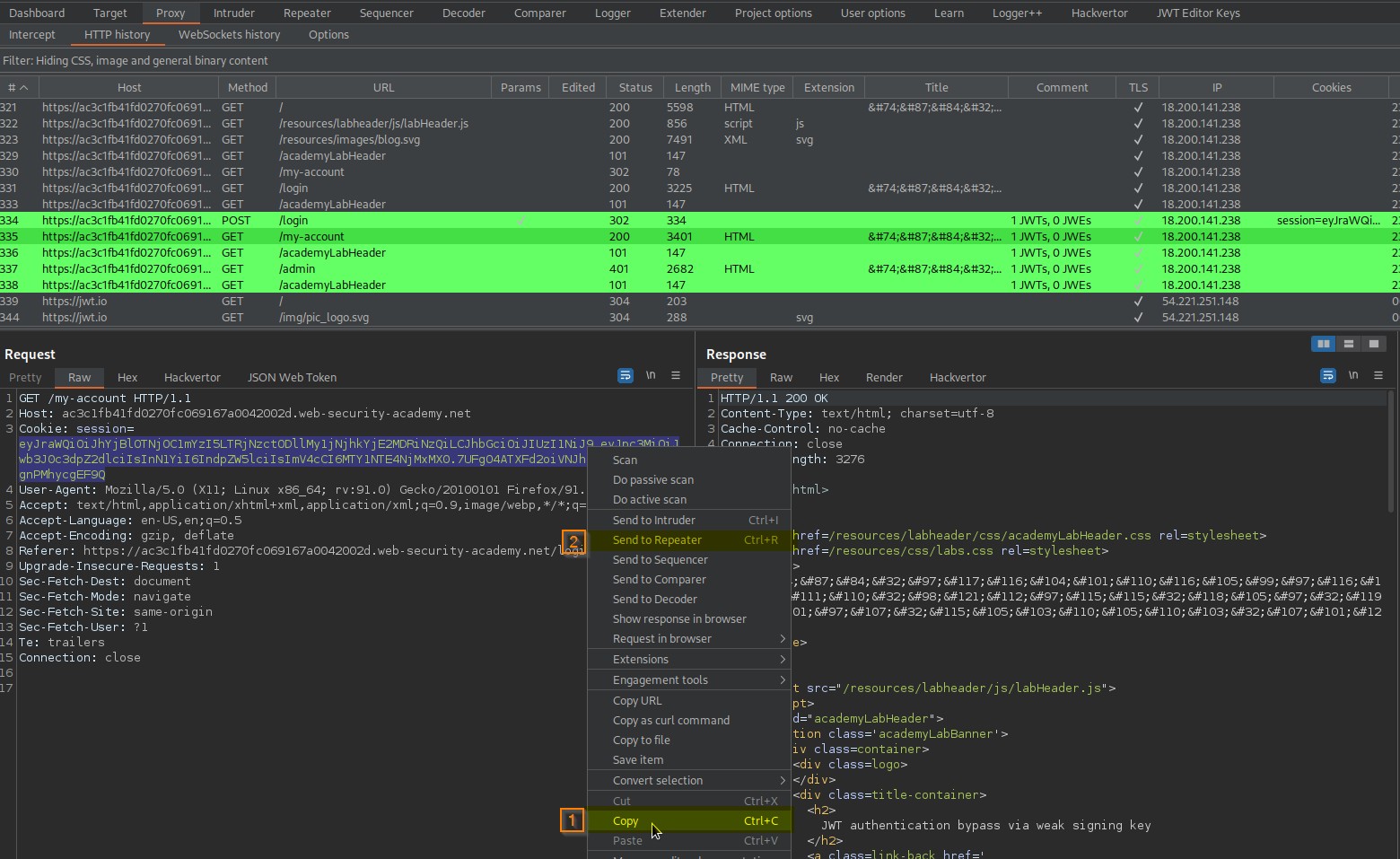The image size is (1400, 859).
Task: Select top-bottom request/response layout icon
Action: coord(1349,344)
